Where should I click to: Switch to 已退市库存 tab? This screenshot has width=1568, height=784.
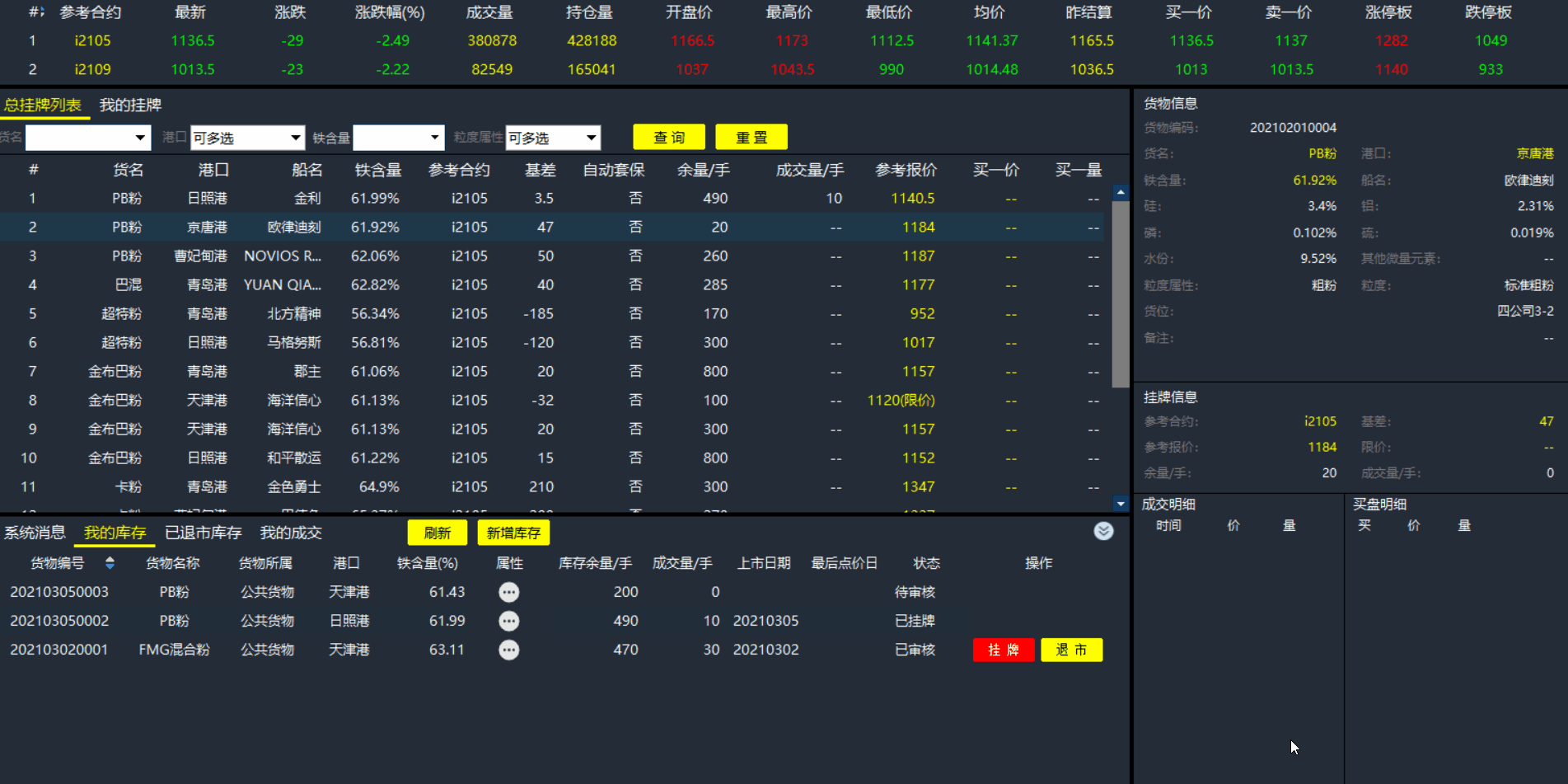coord(204,533)
